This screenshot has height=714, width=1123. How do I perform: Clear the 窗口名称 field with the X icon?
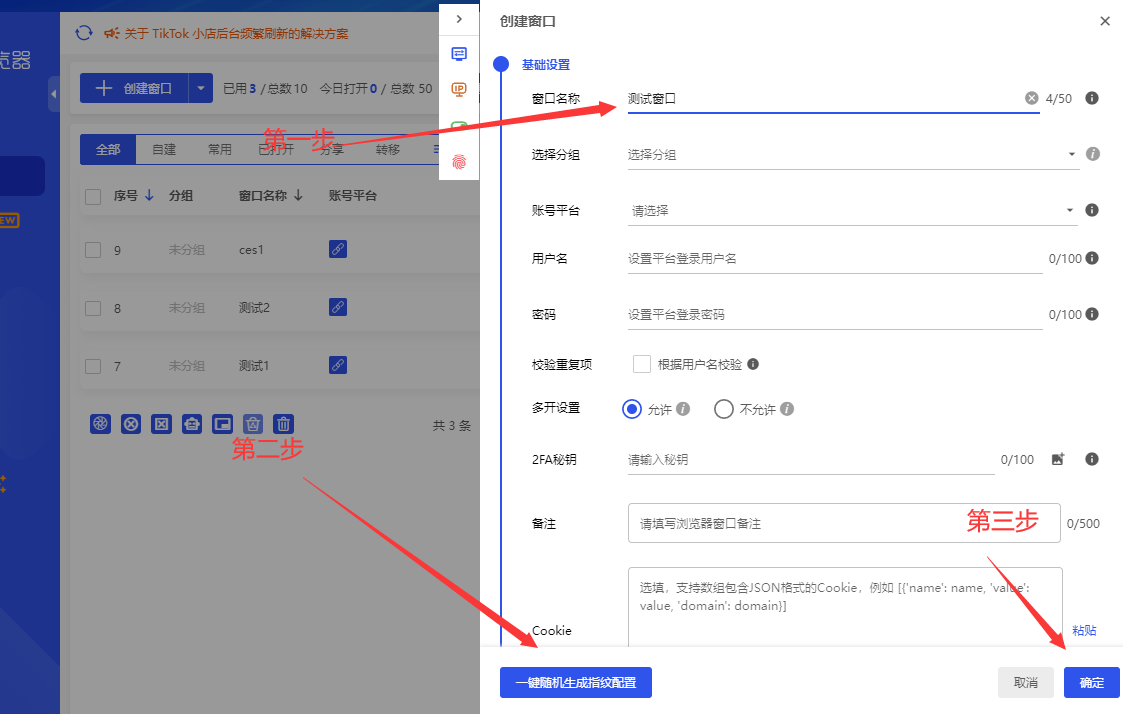point(1031,98)
